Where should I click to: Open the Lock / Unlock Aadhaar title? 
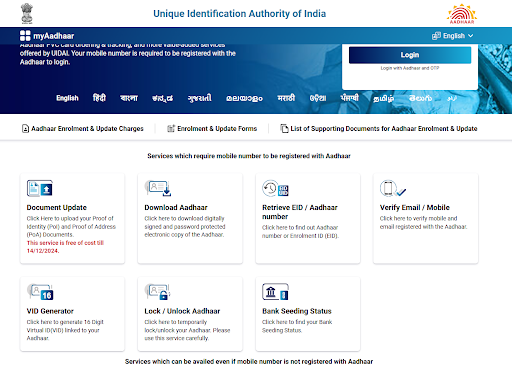[182, 311]
